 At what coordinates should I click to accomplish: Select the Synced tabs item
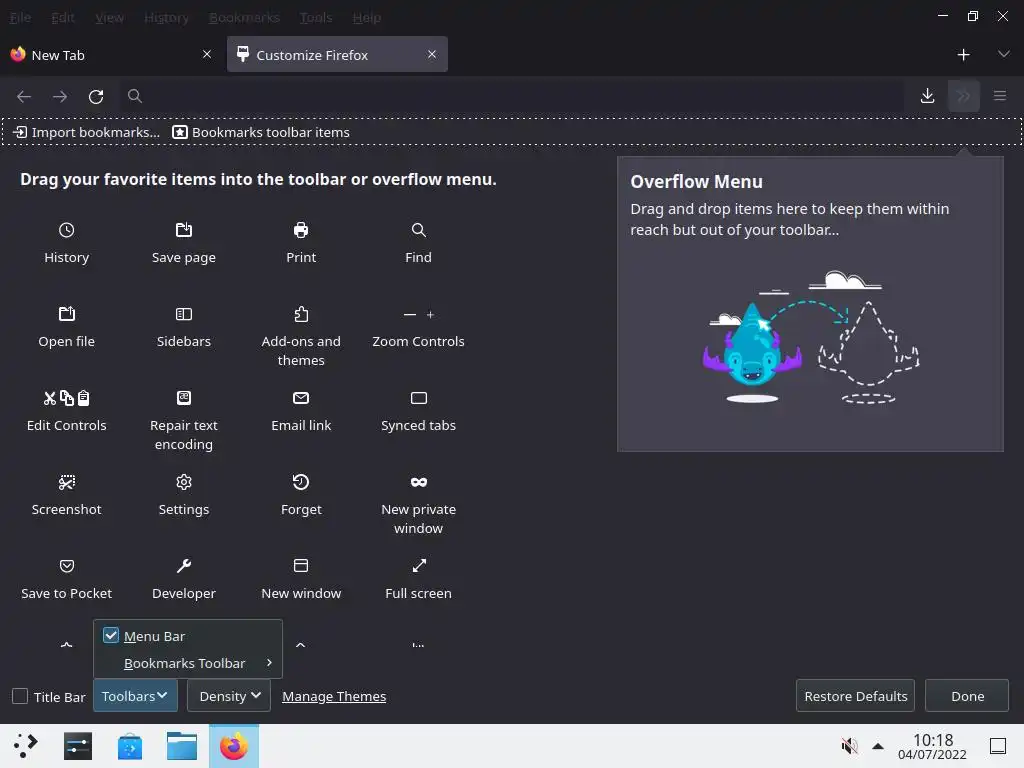[x=418, y=411]
